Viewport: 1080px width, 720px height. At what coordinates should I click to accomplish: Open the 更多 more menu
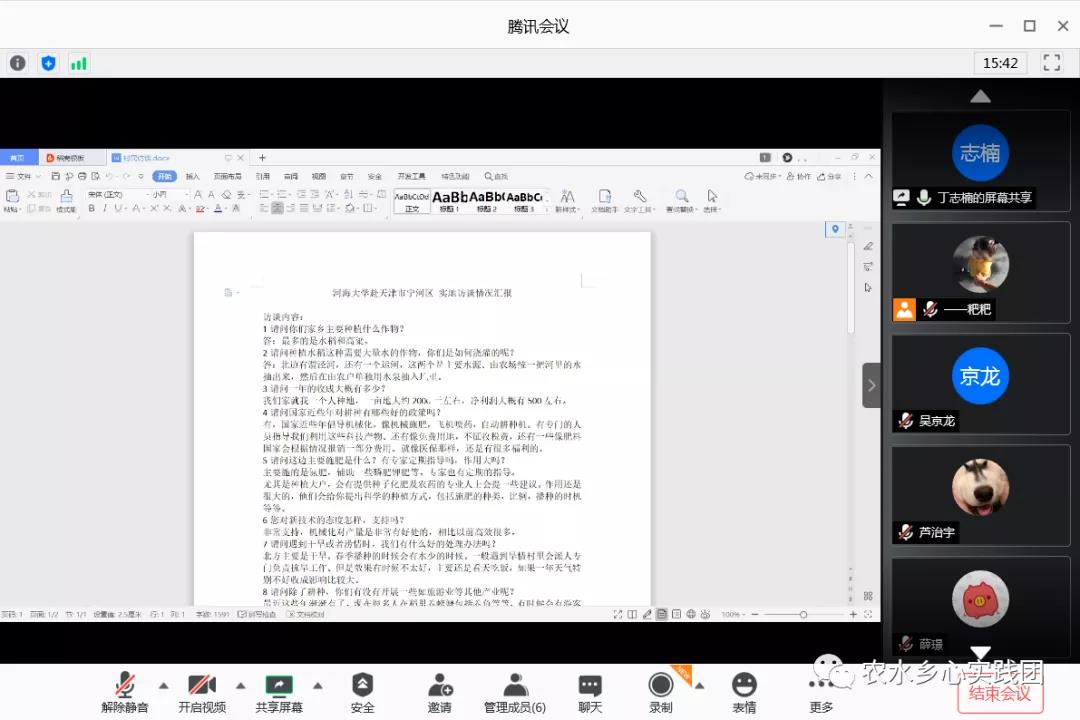(x=821, y=692)
